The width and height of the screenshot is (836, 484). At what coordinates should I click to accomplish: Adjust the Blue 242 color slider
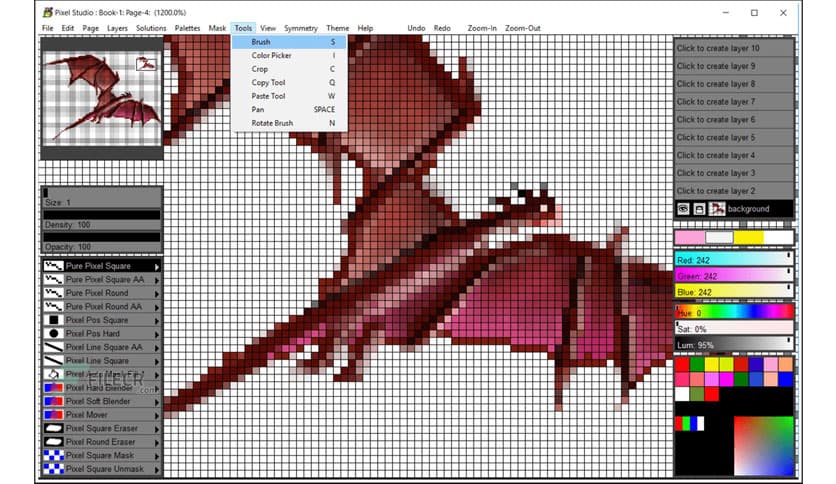tap(734, 292)
